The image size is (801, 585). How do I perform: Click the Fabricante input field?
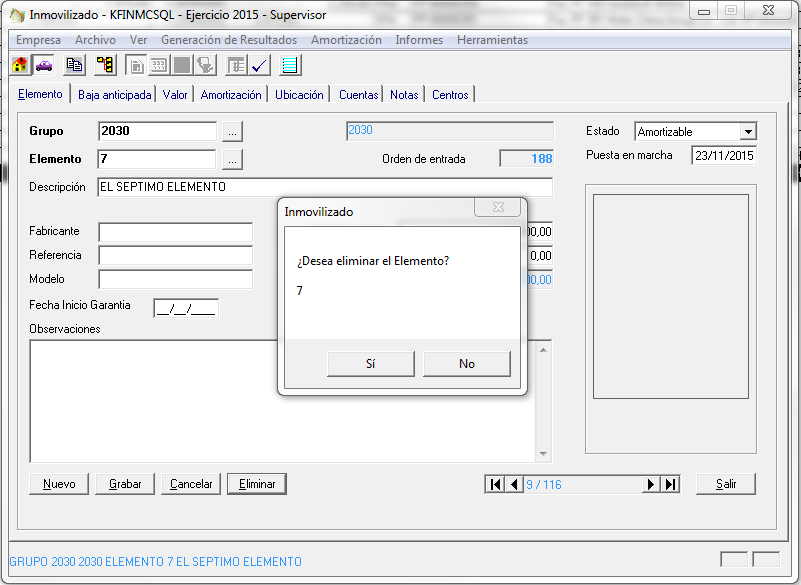click(x=176, y=232)
